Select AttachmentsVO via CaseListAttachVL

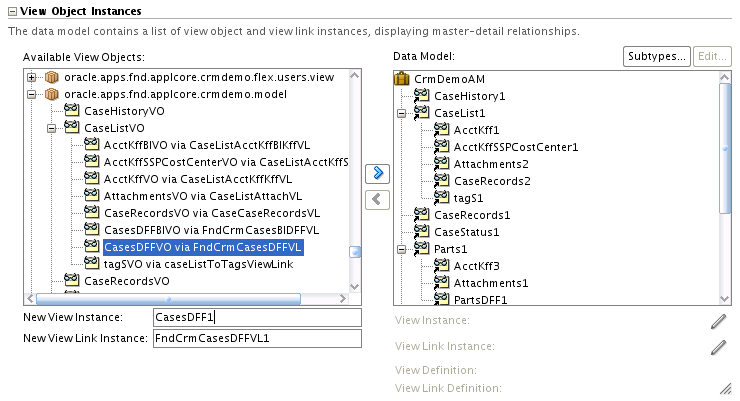tap(203, 196)
